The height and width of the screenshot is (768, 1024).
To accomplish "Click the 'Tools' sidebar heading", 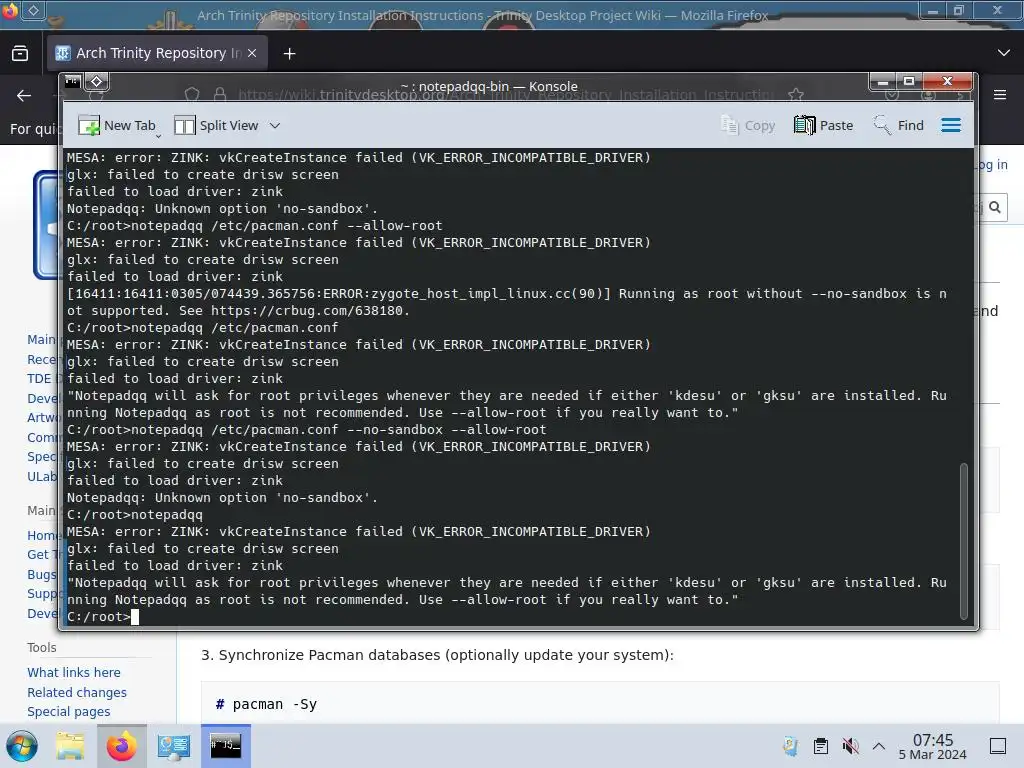I will (x=42, y=648).
